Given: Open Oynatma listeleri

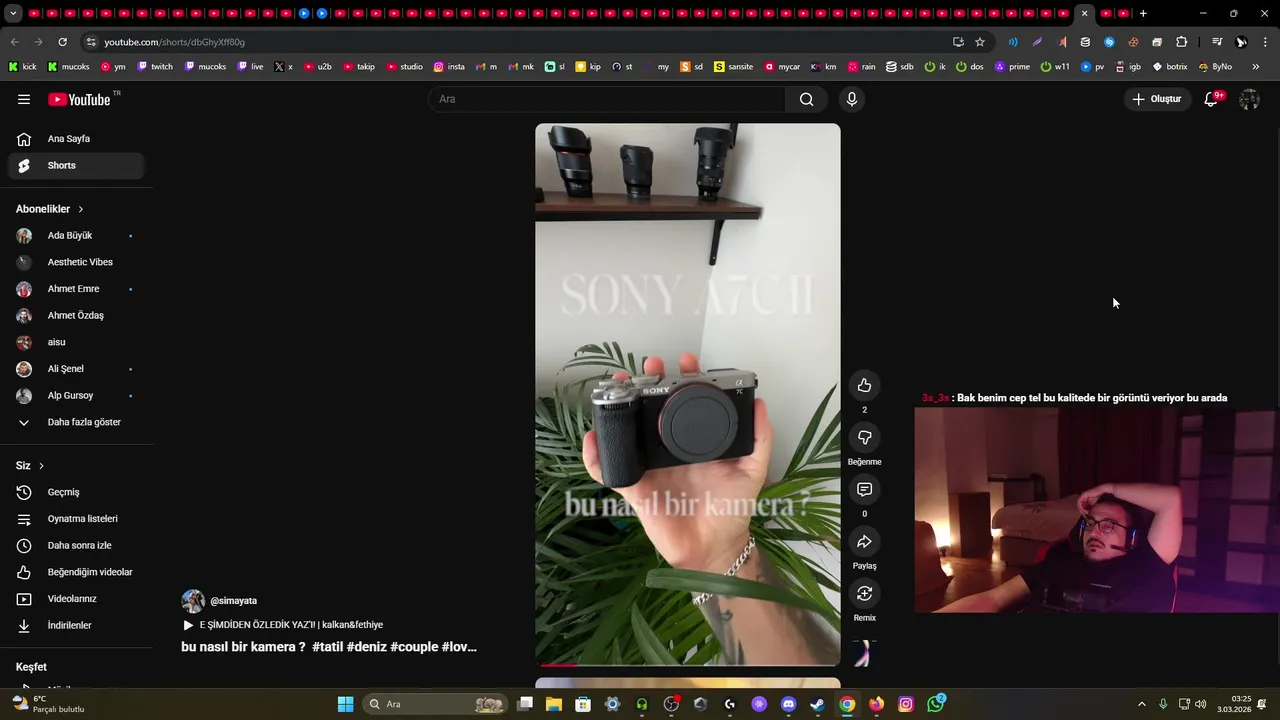Looking at the screenshot, I should [x=76, y=519].
